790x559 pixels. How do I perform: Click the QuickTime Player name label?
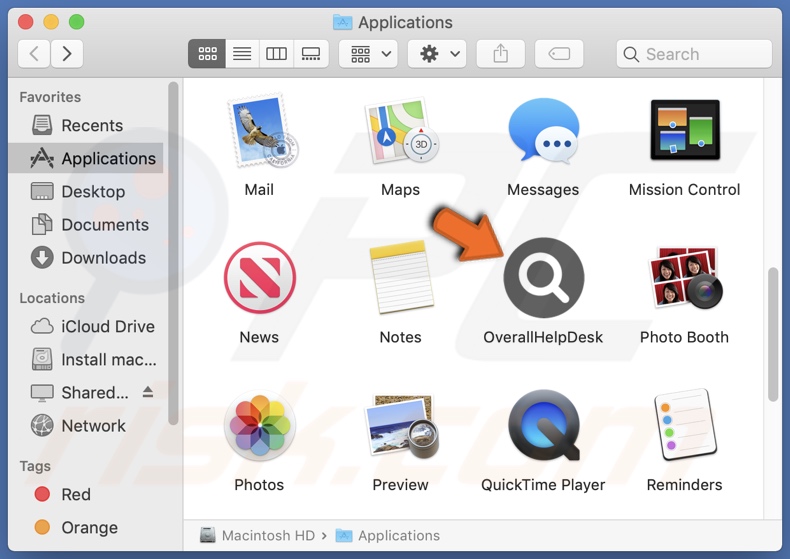543,485
